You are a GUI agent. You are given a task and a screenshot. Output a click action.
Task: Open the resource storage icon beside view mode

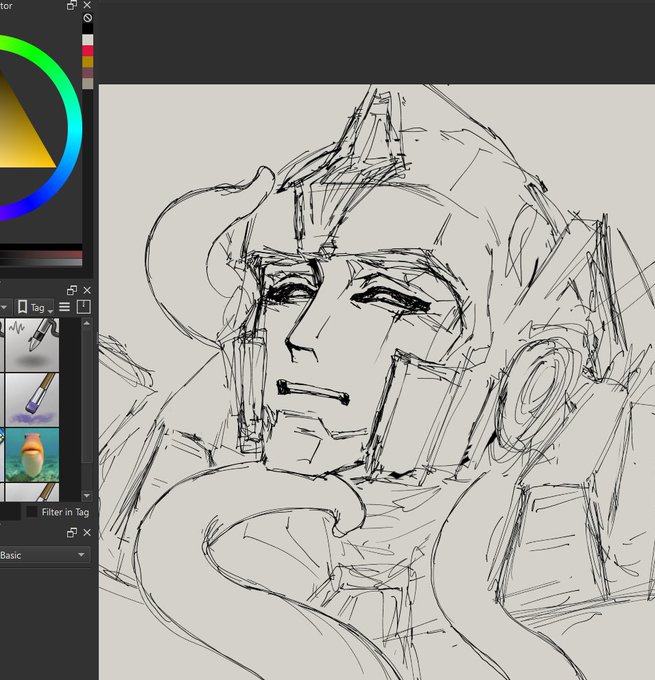pos(83,307)
